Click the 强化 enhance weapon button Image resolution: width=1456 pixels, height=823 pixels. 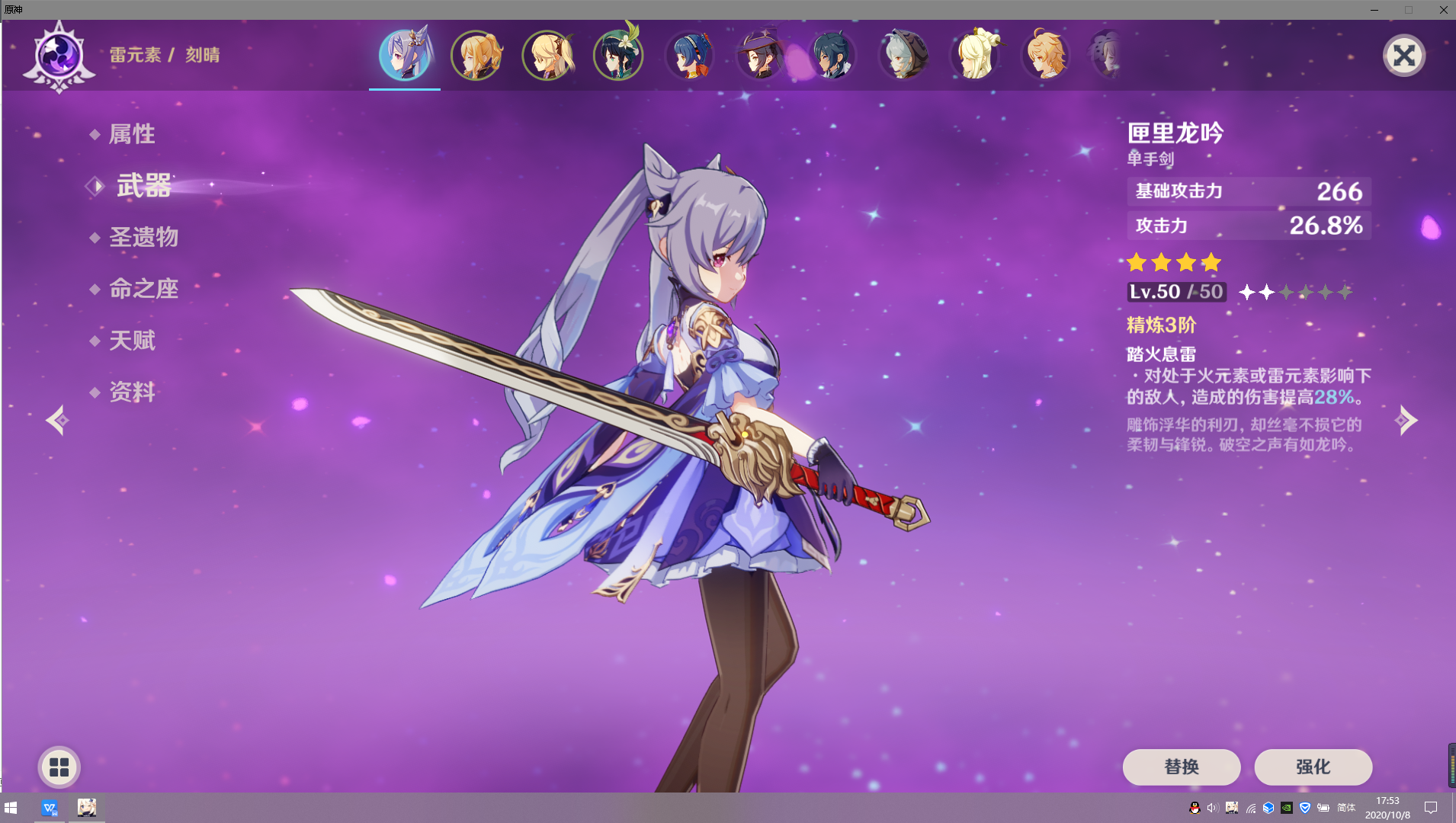coord(1313,767)
